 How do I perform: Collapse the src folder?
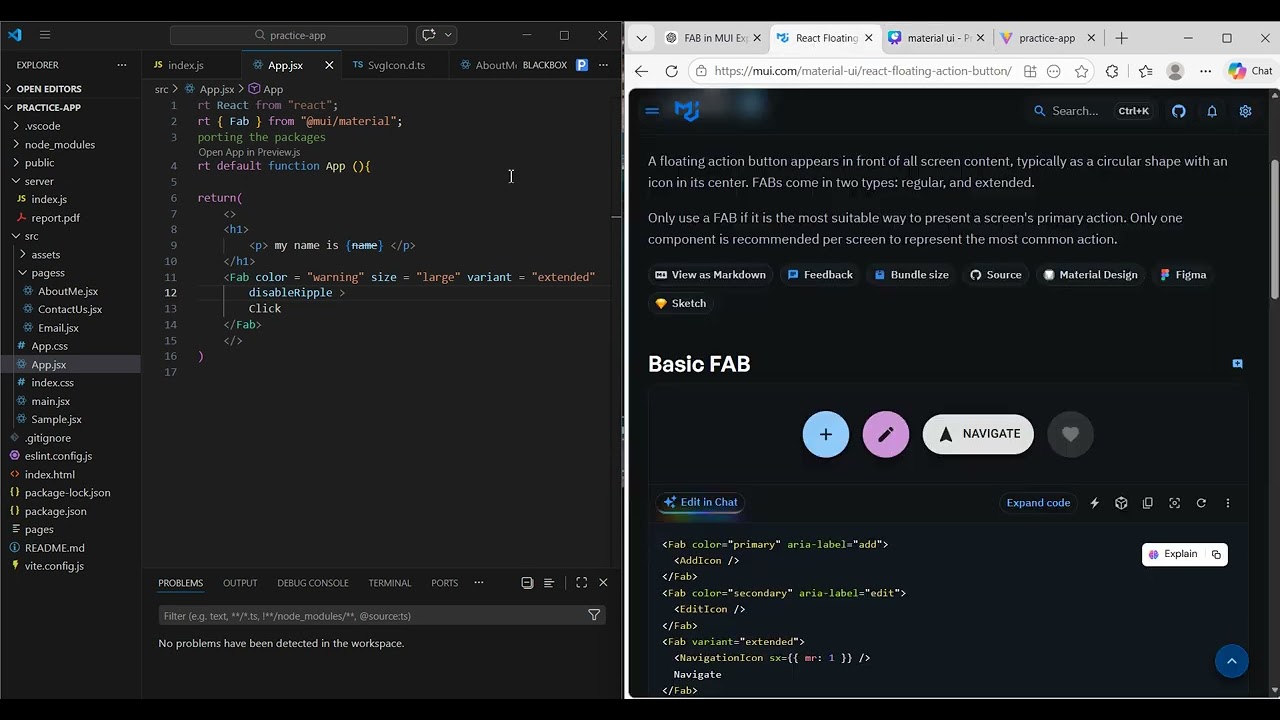pos(31,236)
